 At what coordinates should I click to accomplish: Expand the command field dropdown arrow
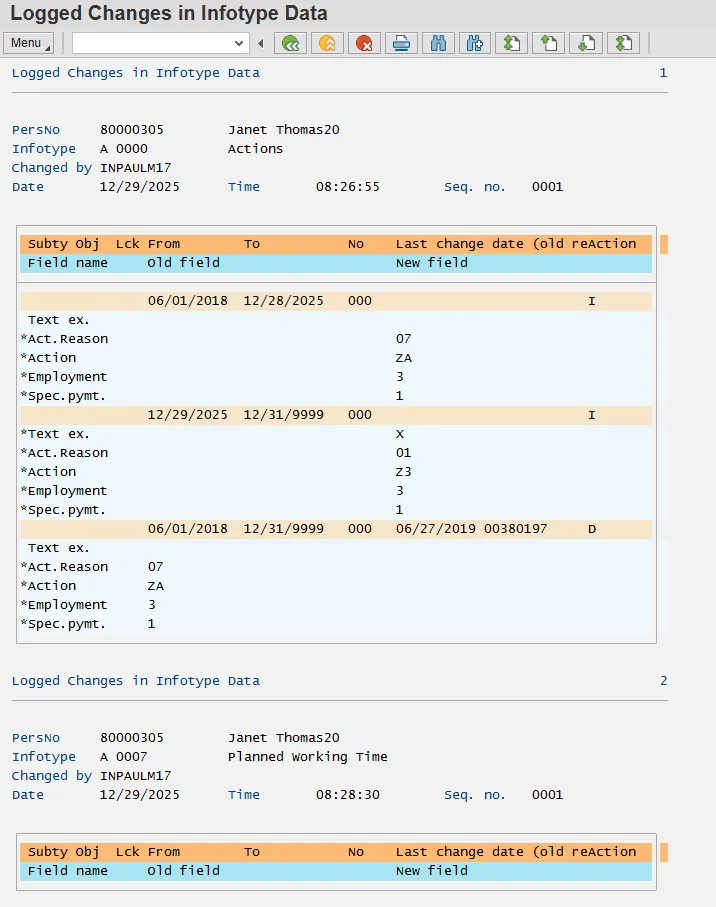click(x=239, y=43)
